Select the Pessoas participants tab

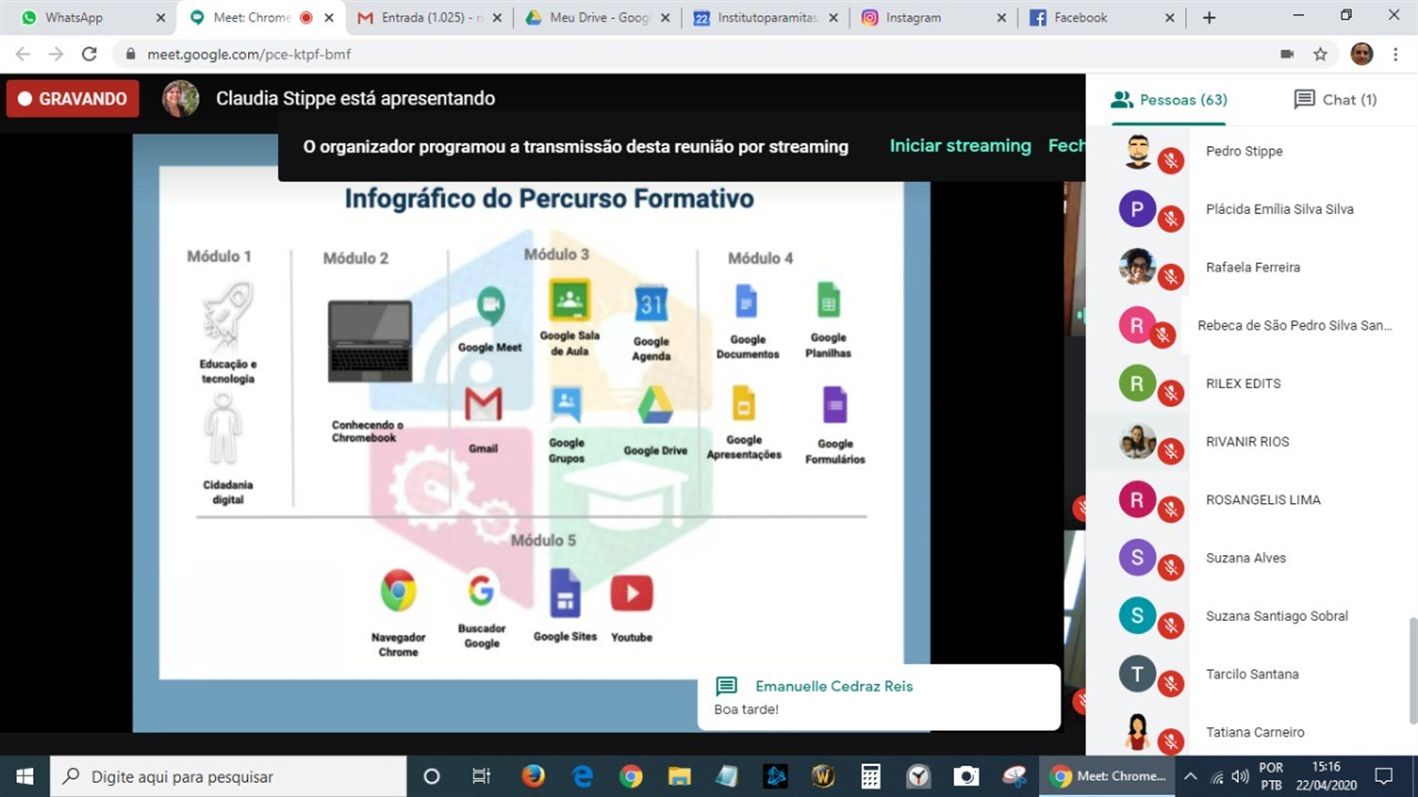click(1169, 99)
